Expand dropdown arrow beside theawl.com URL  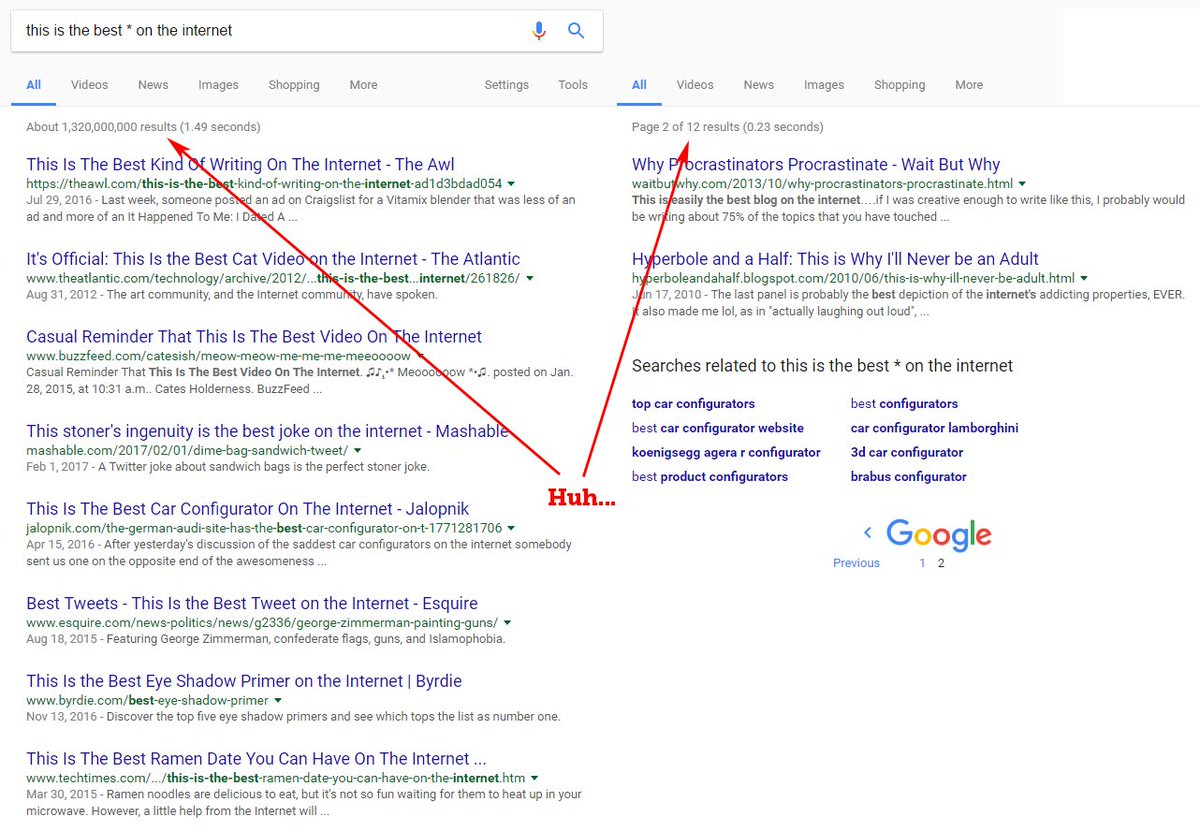511,184
